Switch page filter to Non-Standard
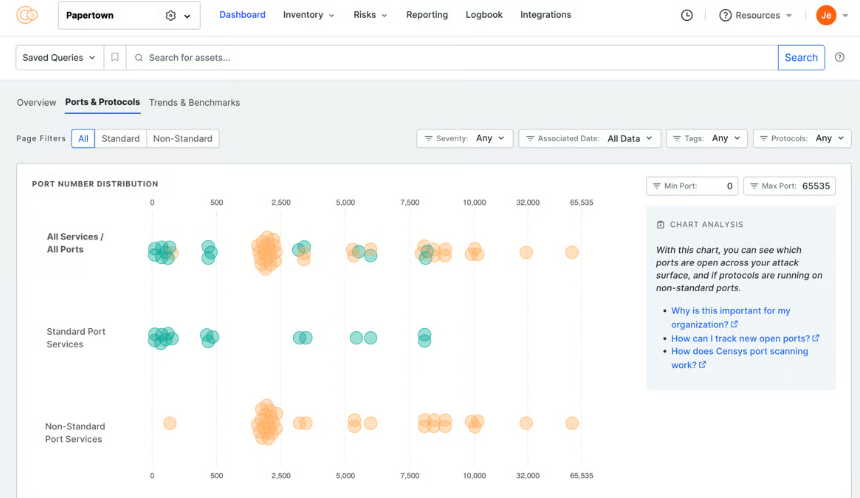The height and width of the screenshot is (498, 860). (183, 138)
